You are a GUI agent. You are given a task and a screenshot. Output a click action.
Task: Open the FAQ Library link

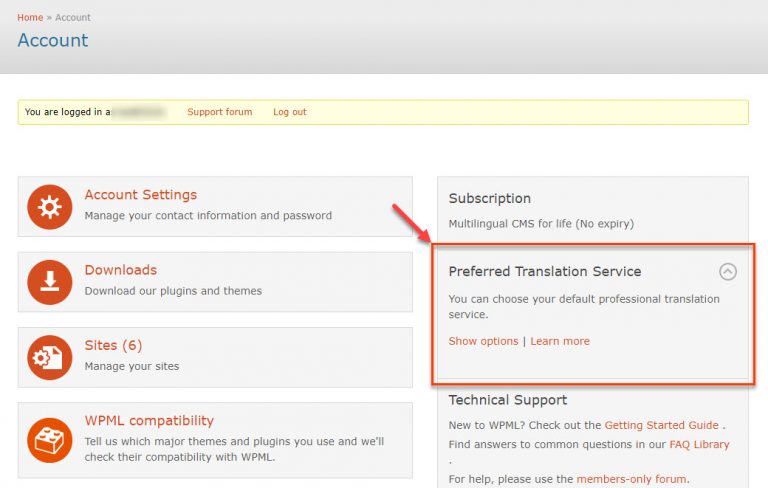point(699,444)
